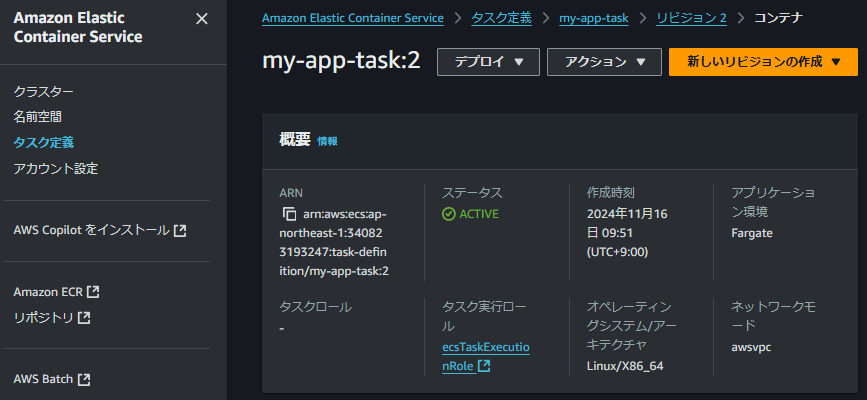The image size is (867, 400).
Task: Click the 作成時刻 label
Action: click(610, 193)
